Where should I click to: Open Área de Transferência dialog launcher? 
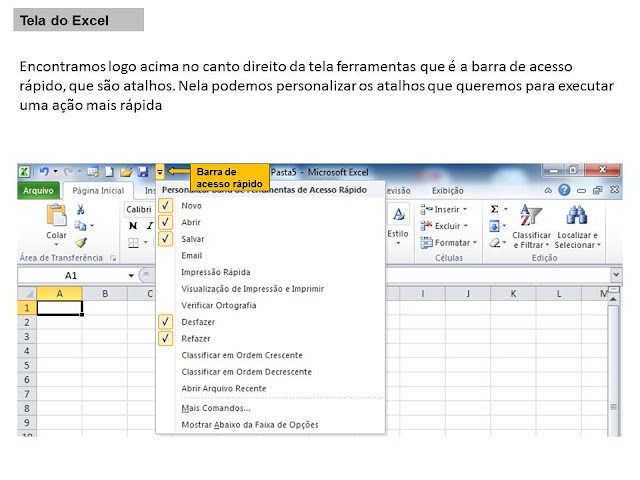click(113, 258)
